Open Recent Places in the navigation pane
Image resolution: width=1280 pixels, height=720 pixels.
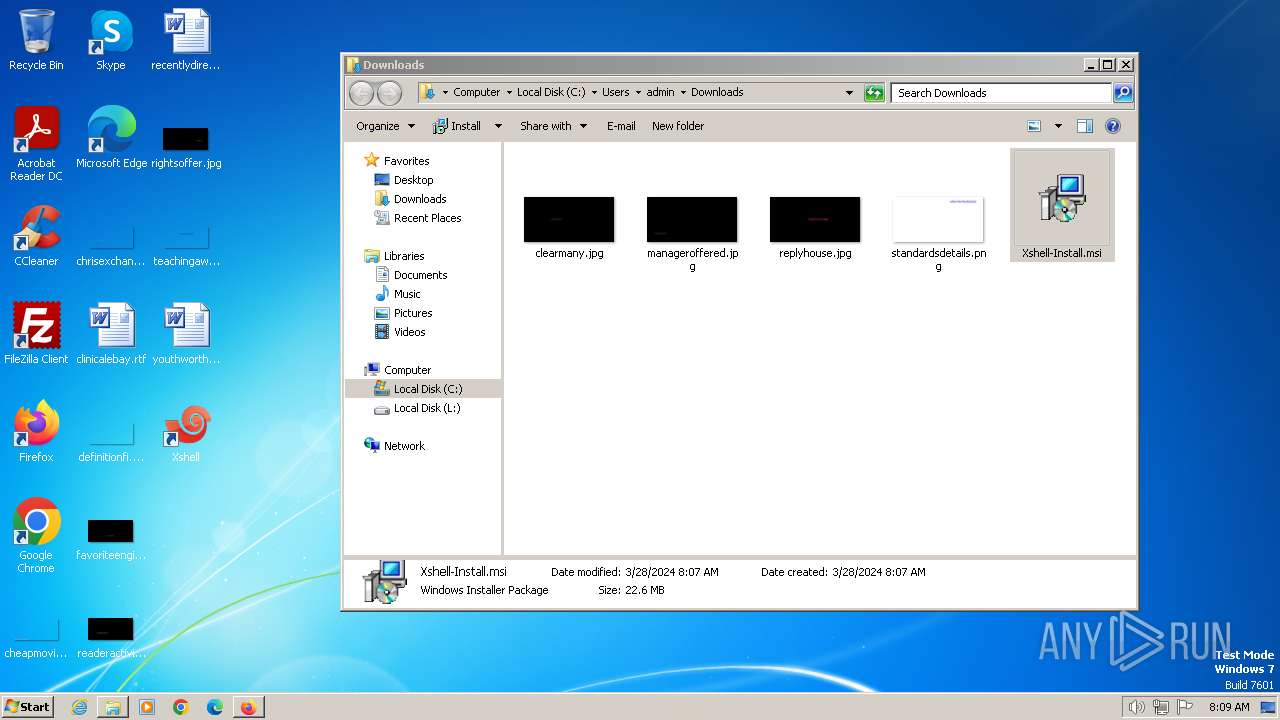click(427, 218)
